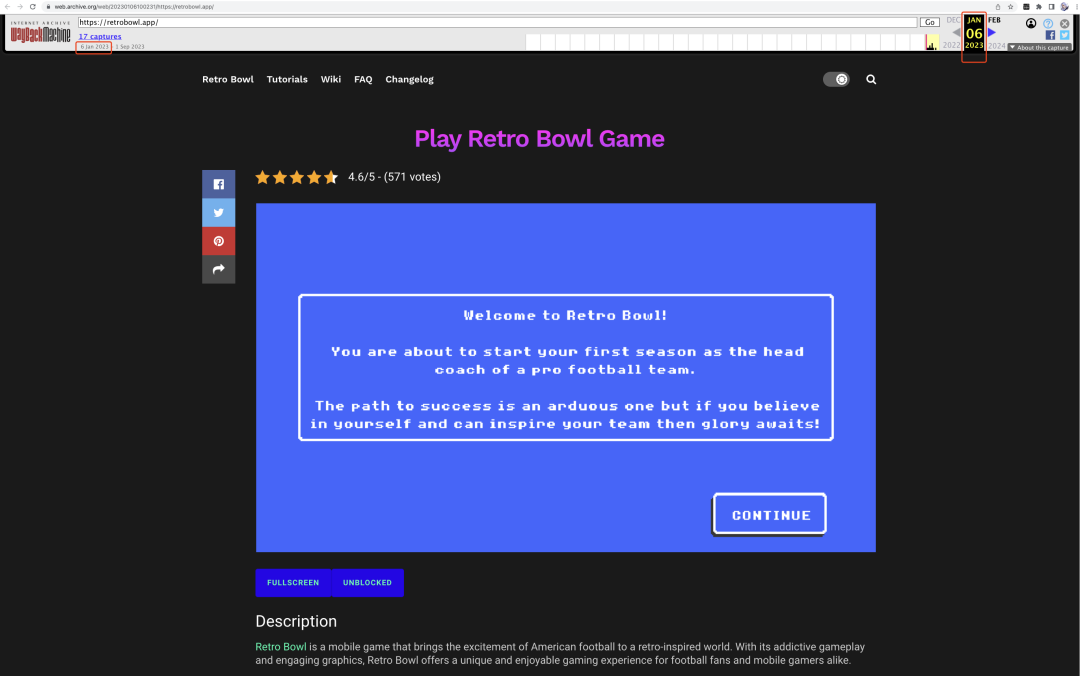Click the DEC month label

point(953,20)
